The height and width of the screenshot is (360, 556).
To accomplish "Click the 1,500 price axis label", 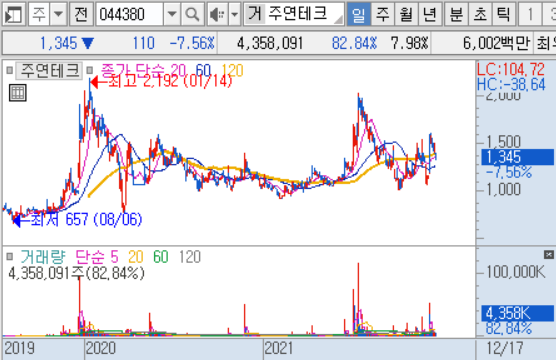I will click(x=504, y=142).
